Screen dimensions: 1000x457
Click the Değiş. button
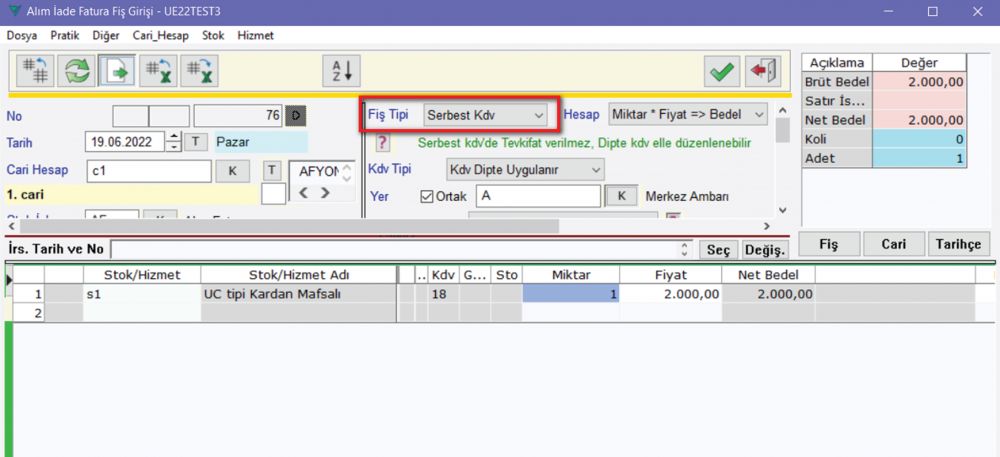pos(765,249)
